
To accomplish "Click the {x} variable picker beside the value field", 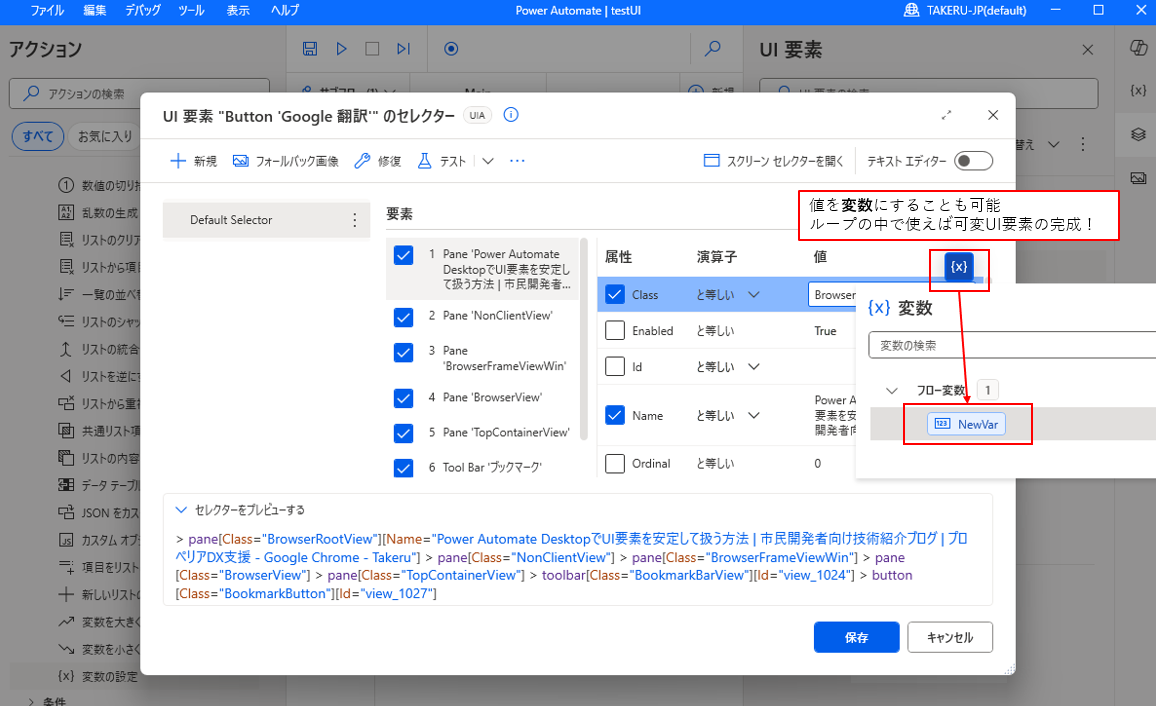I will point(958,267).
